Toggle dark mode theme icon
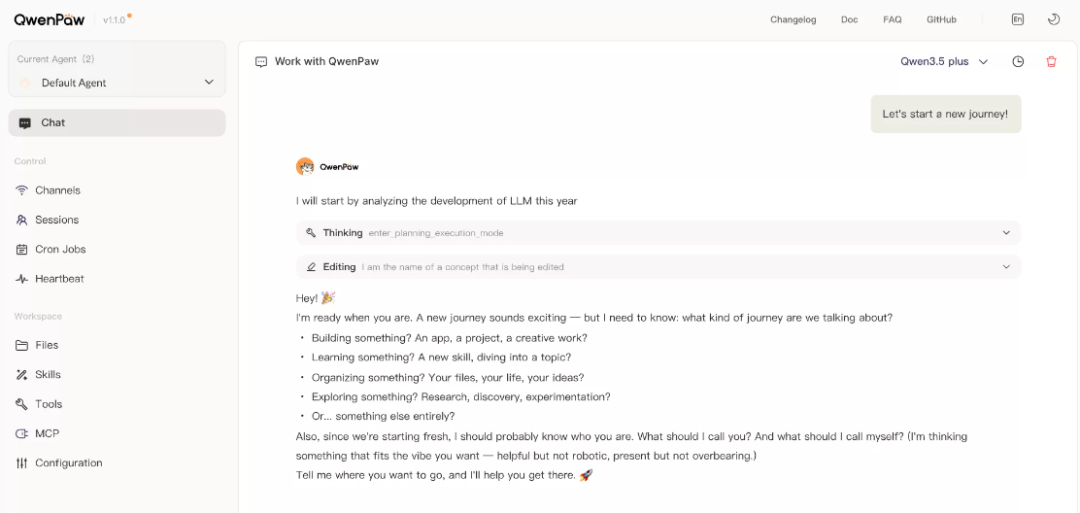Image resolution: width=1080 pixels, height=513 pixels. click(1053, 19)
